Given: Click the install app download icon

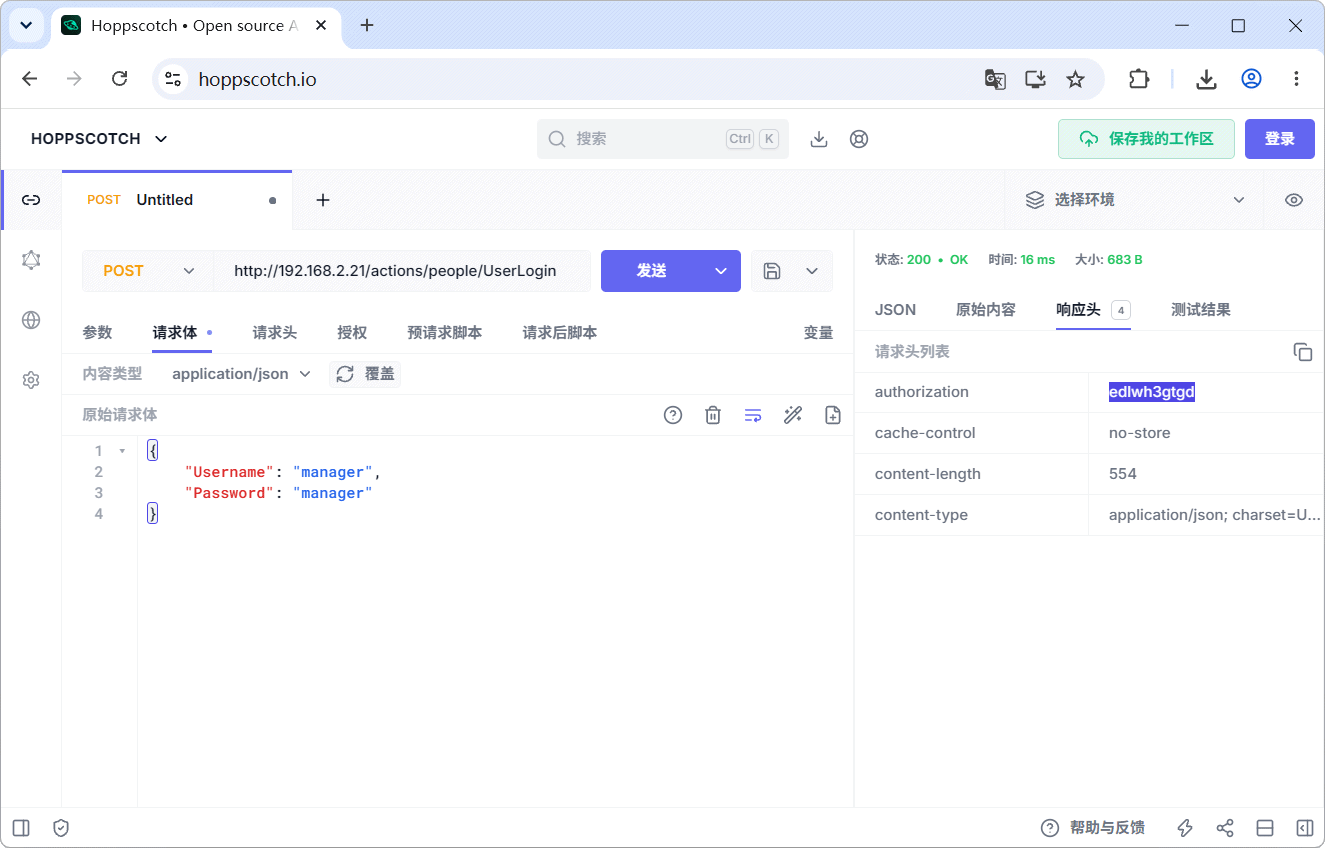Looking at the screenshot, I should tap(819, 139).
